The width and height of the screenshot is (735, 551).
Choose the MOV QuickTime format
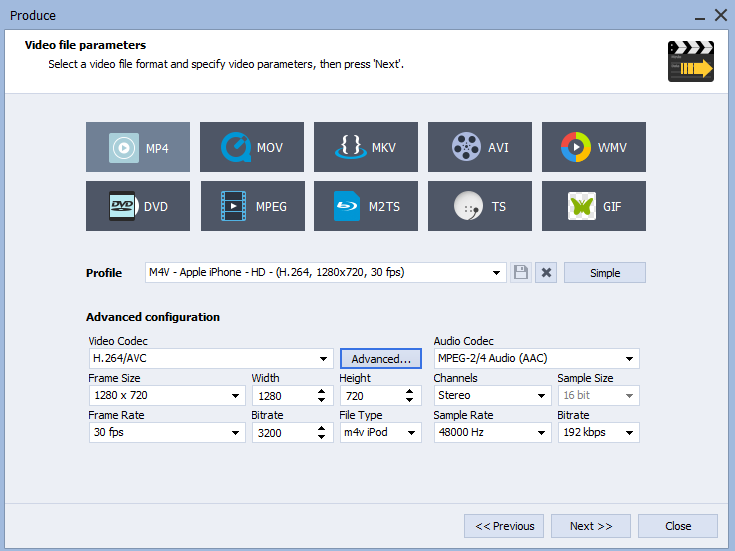tap(252, 148)
